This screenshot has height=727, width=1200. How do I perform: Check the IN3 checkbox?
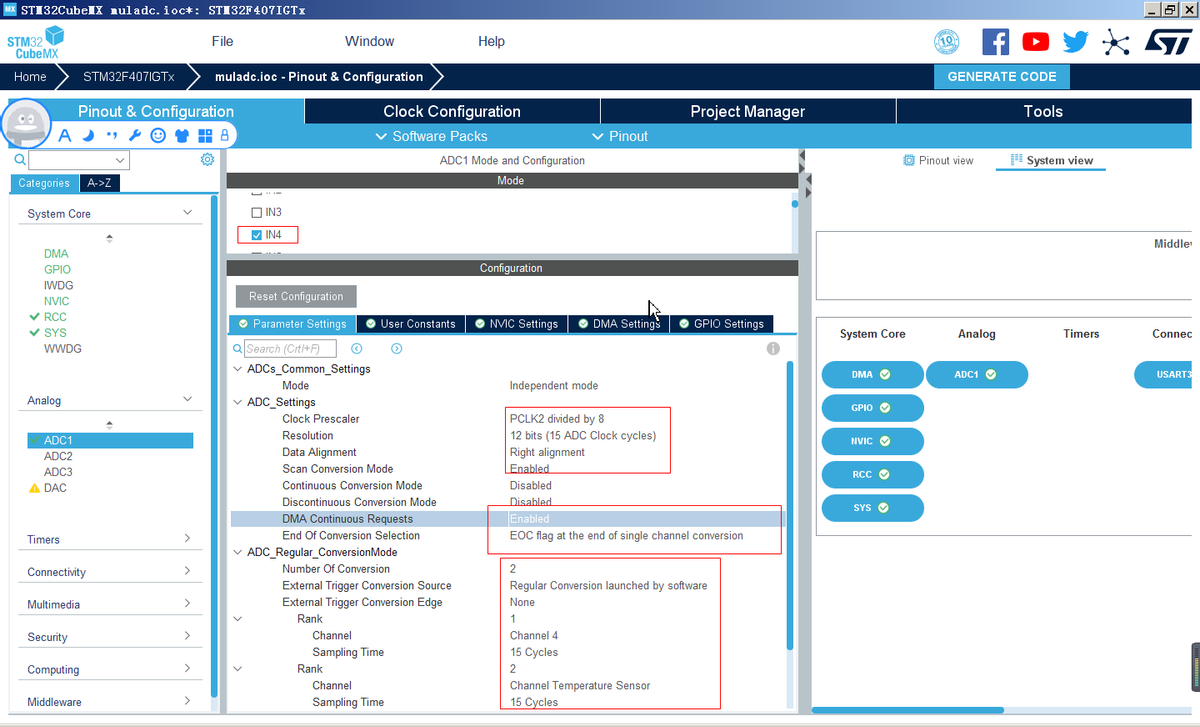257,213
